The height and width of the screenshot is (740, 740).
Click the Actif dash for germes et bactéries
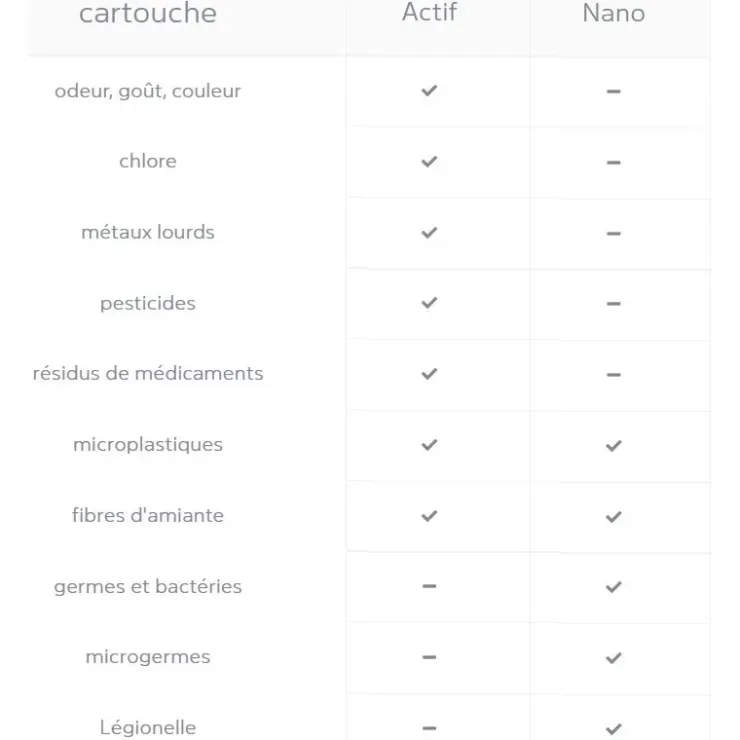click(x=429, y=586)
